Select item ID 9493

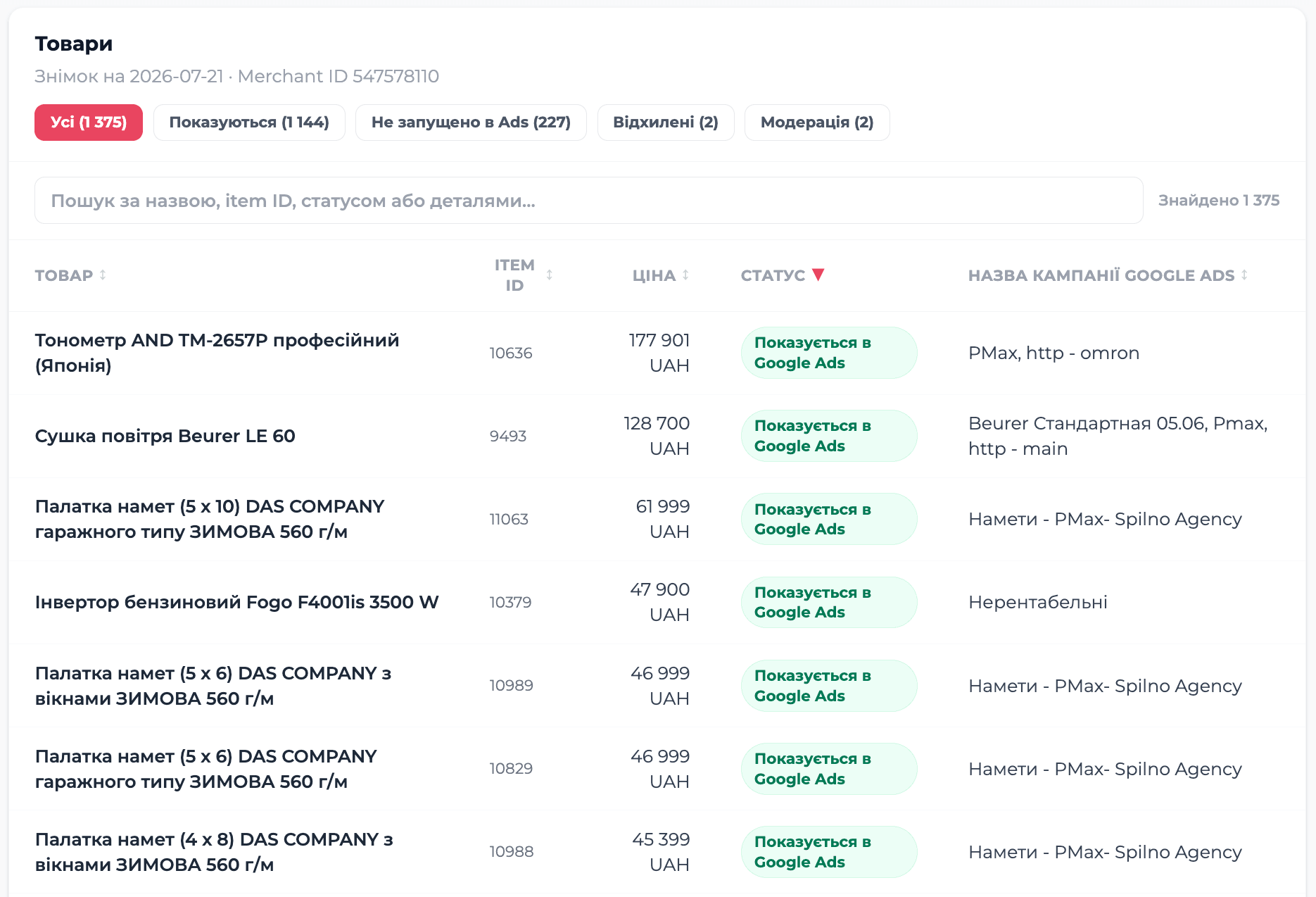coord(508,436)
